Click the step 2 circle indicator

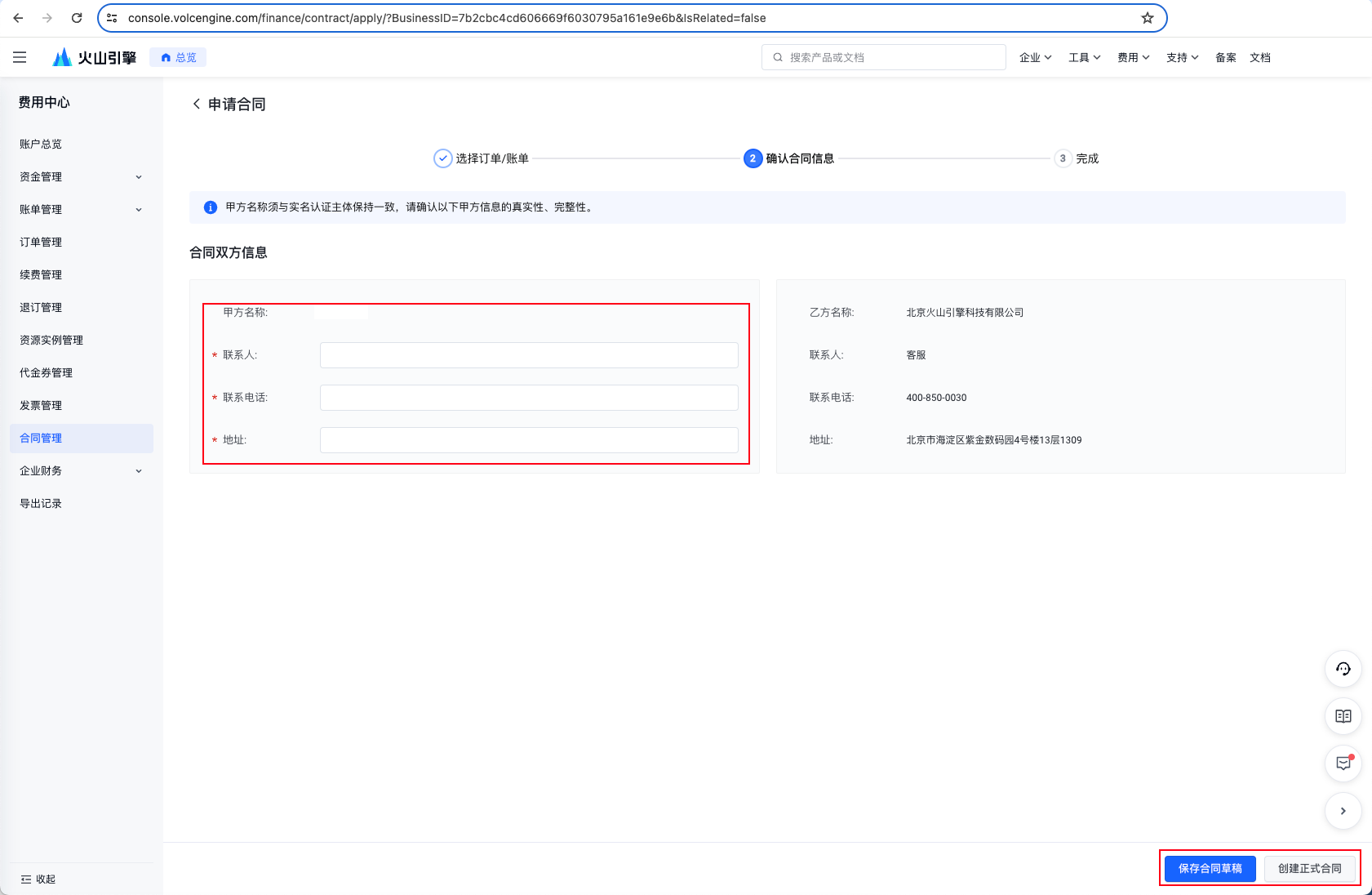pyautogui.click(x=753, y=158)
